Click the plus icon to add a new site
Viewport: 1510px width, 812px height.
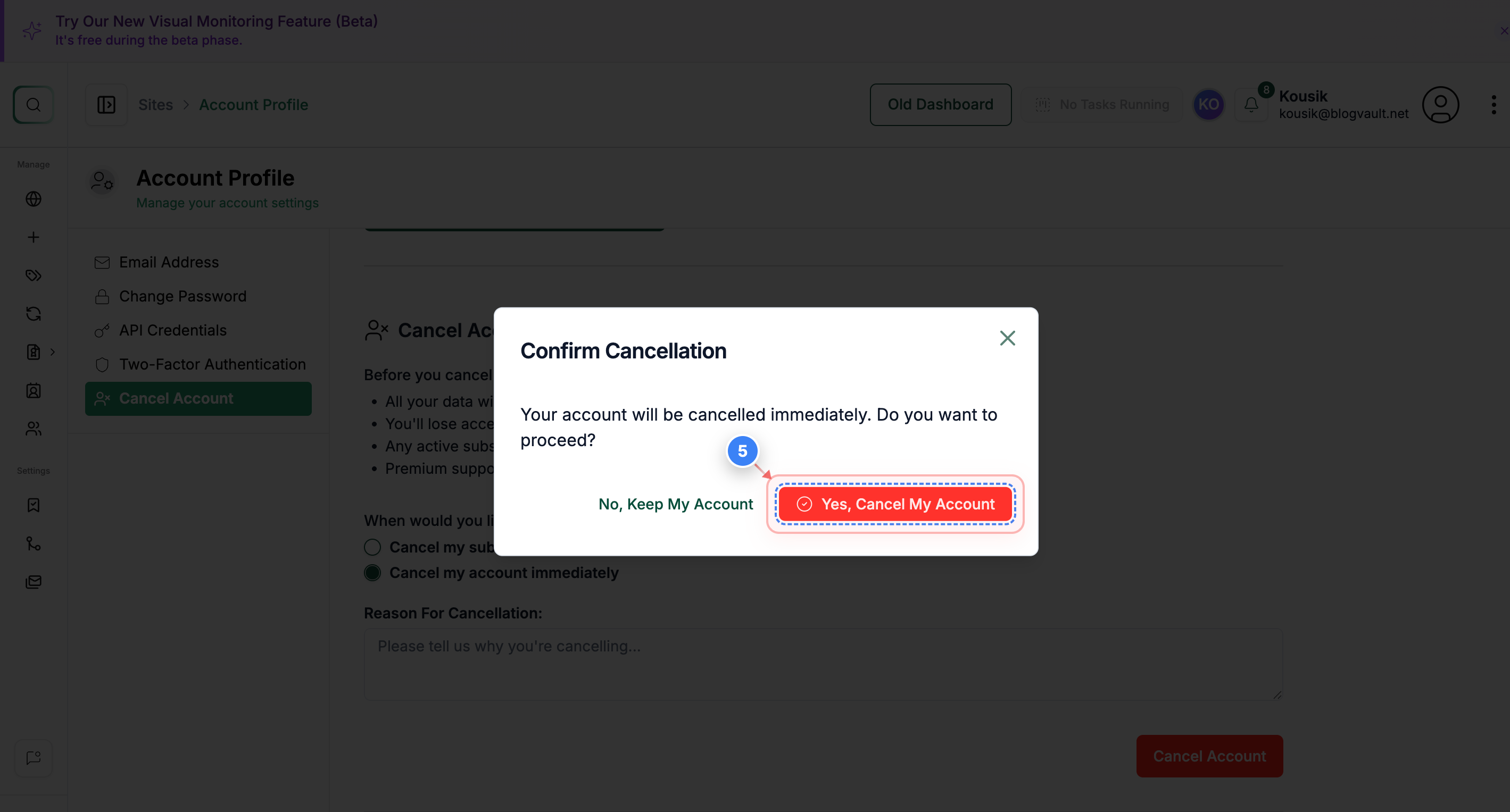(x=33, y=237)
